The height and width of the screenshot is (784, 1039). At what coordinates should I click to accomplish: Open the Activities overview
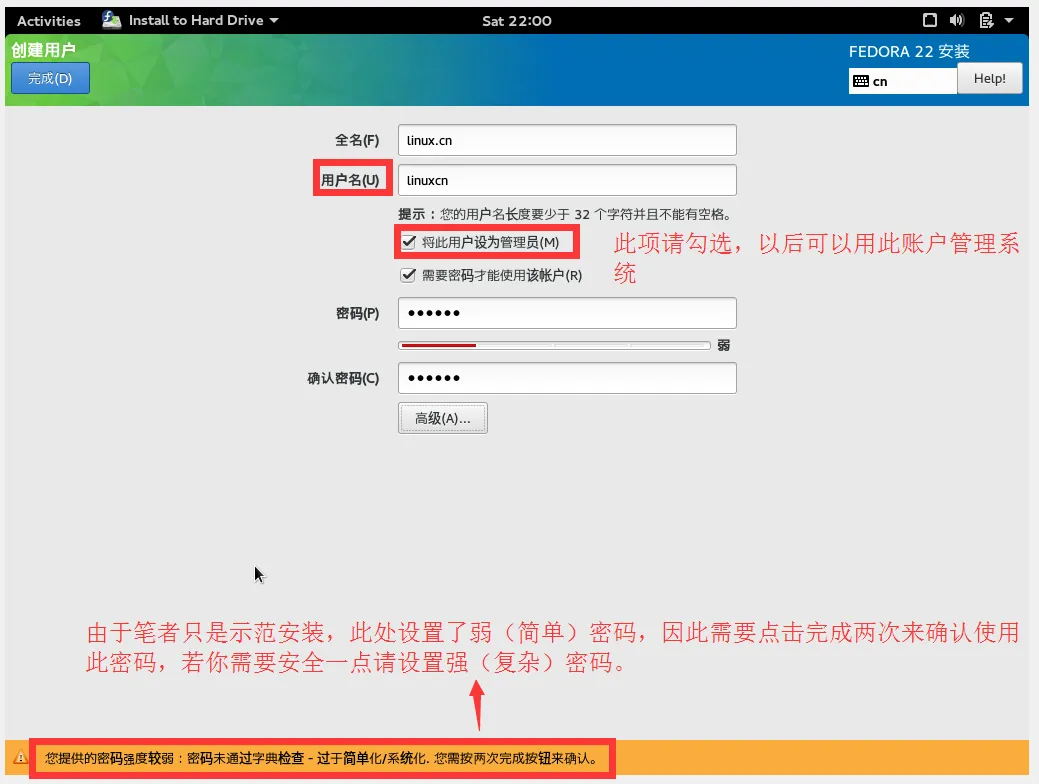click(48, 21)
